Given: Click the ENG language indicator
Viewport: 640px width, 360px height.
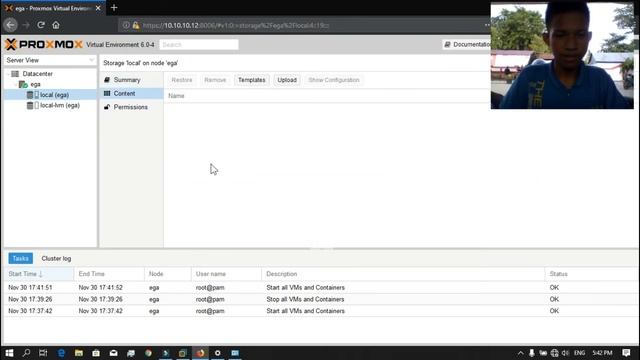Looking at the screenshot, I should coord(579,353).
